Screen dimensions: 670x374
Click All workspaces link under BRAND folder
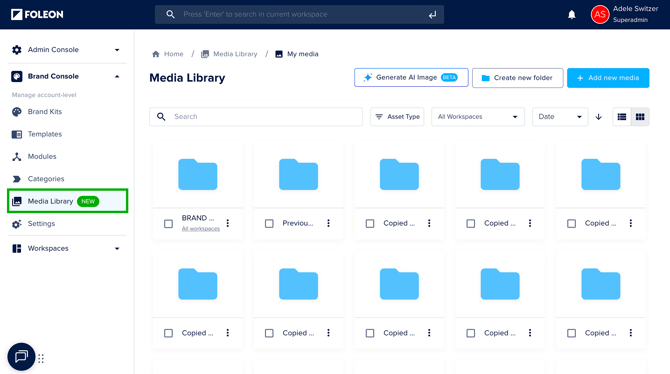[x=201, y=229]
